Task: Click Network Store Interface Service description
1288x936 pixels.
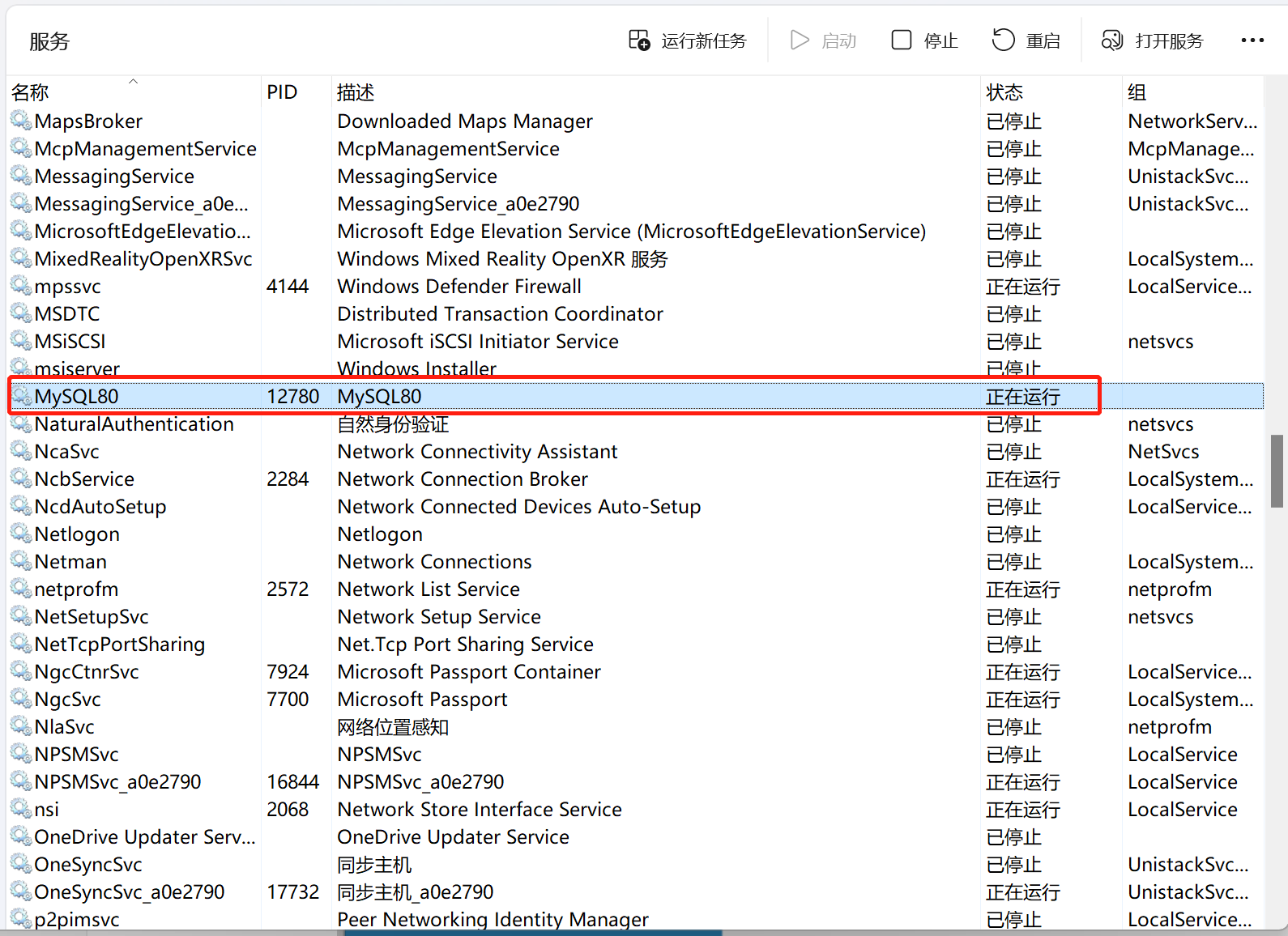Action: pos(480,809)
